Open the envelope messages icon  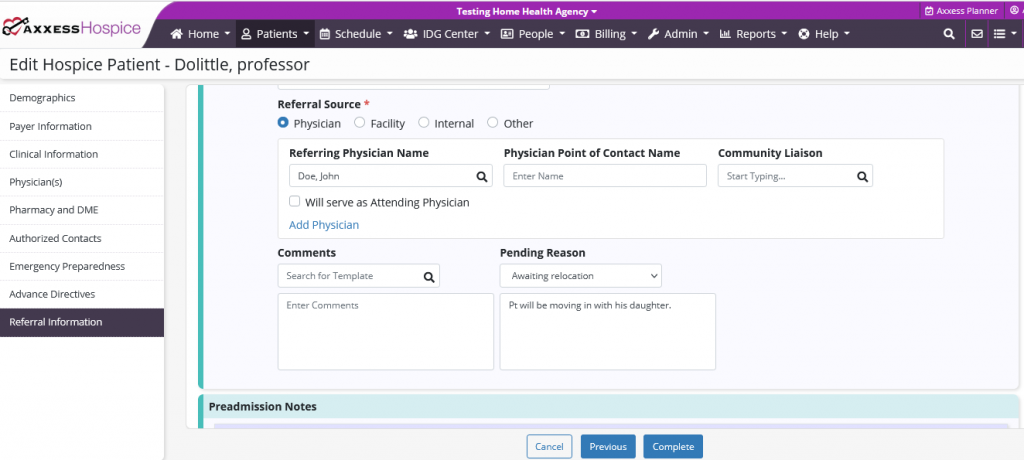pyautogui.click(x=976, y=34)
